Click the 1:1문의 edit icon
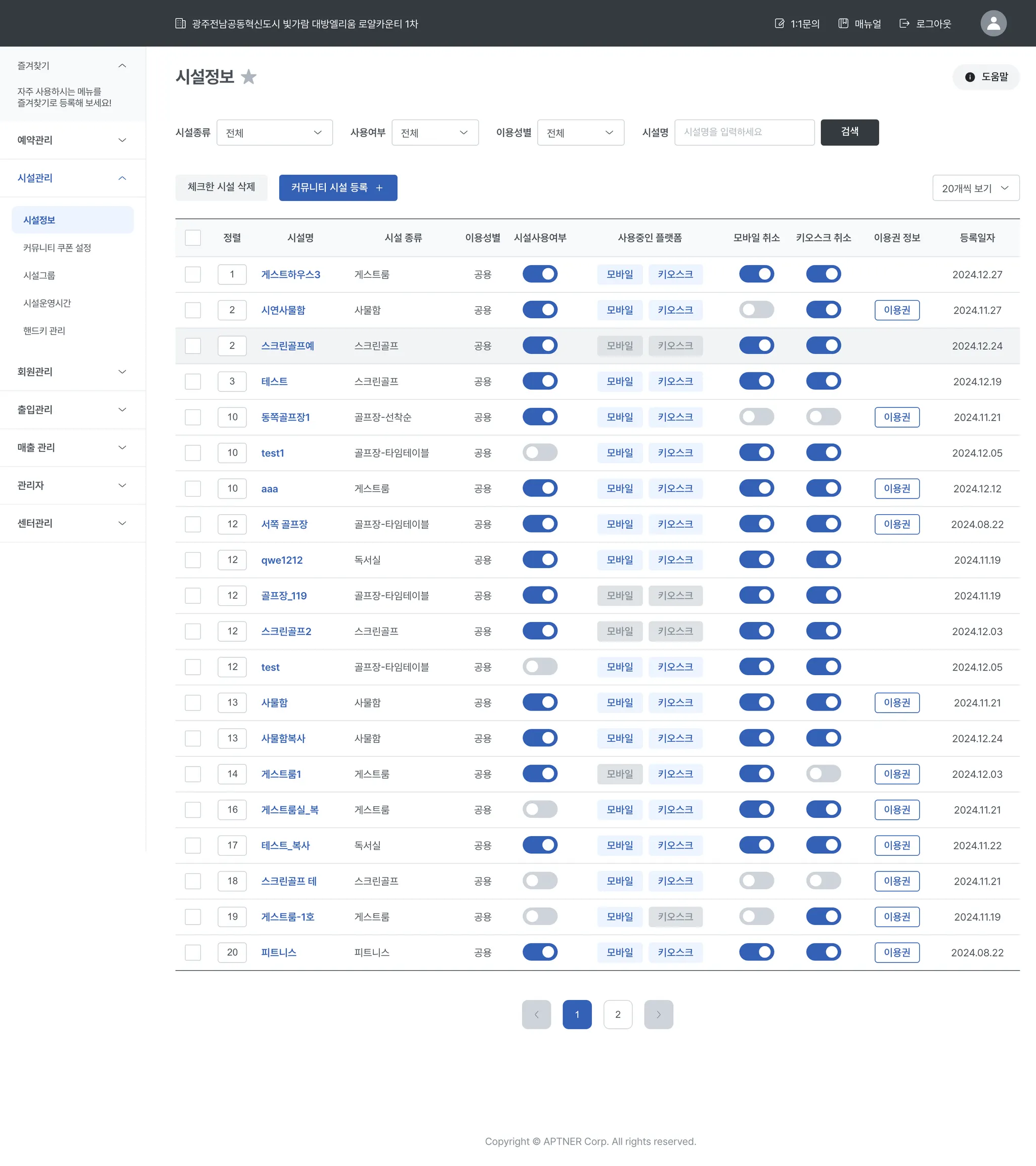 point(779,23)
